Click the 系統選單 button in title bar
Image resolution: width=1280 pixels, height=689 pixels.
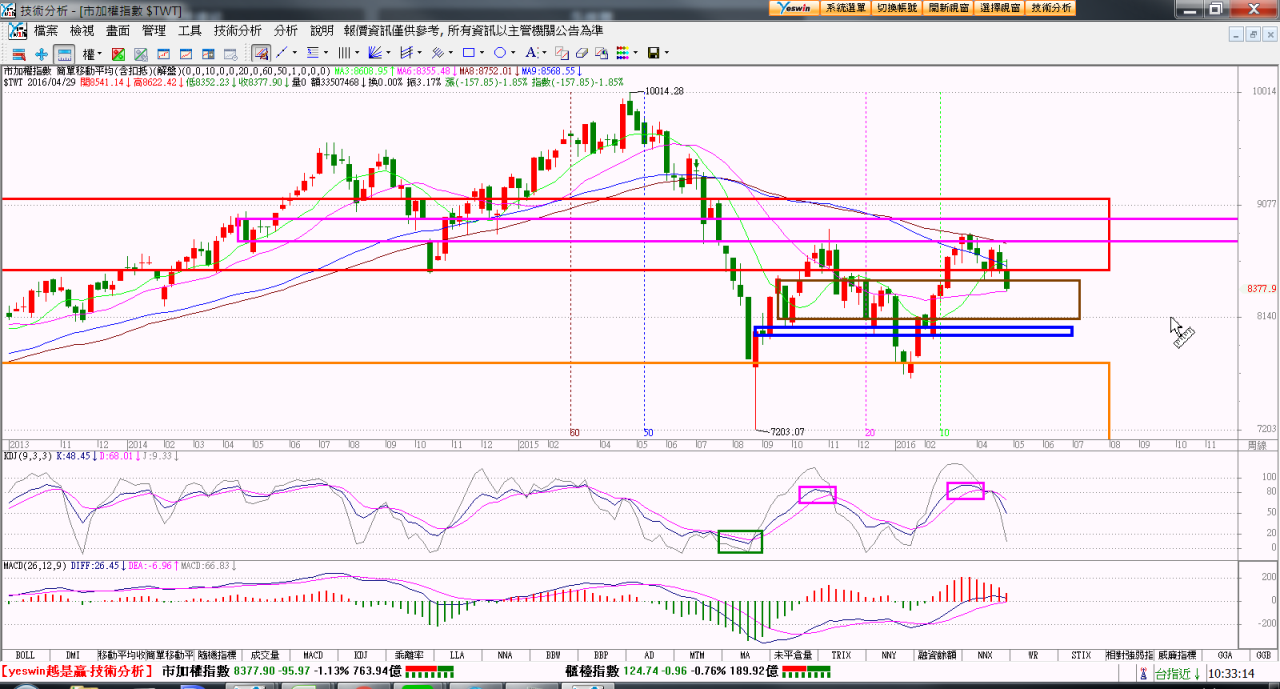[846, 8]
